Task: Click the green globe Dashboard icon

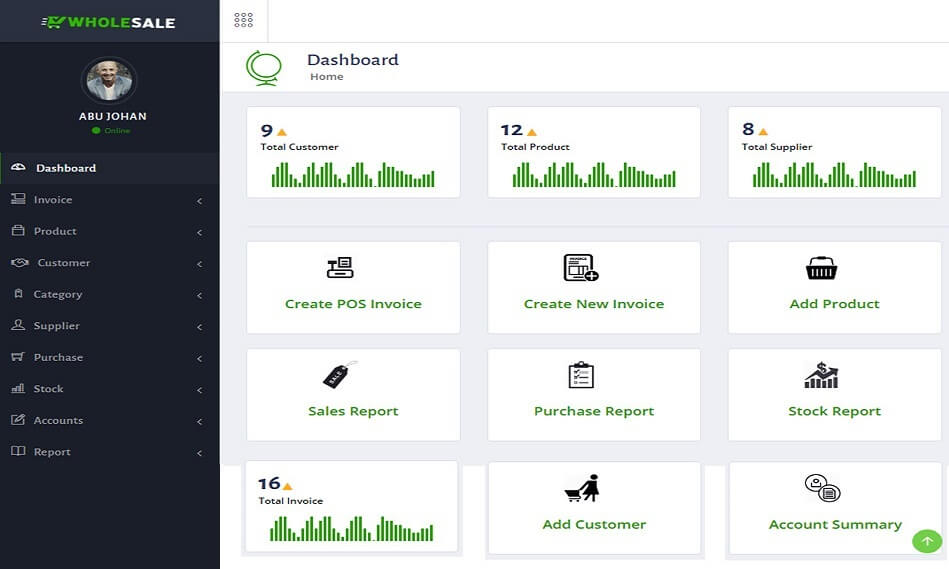Action: point(264,68)
